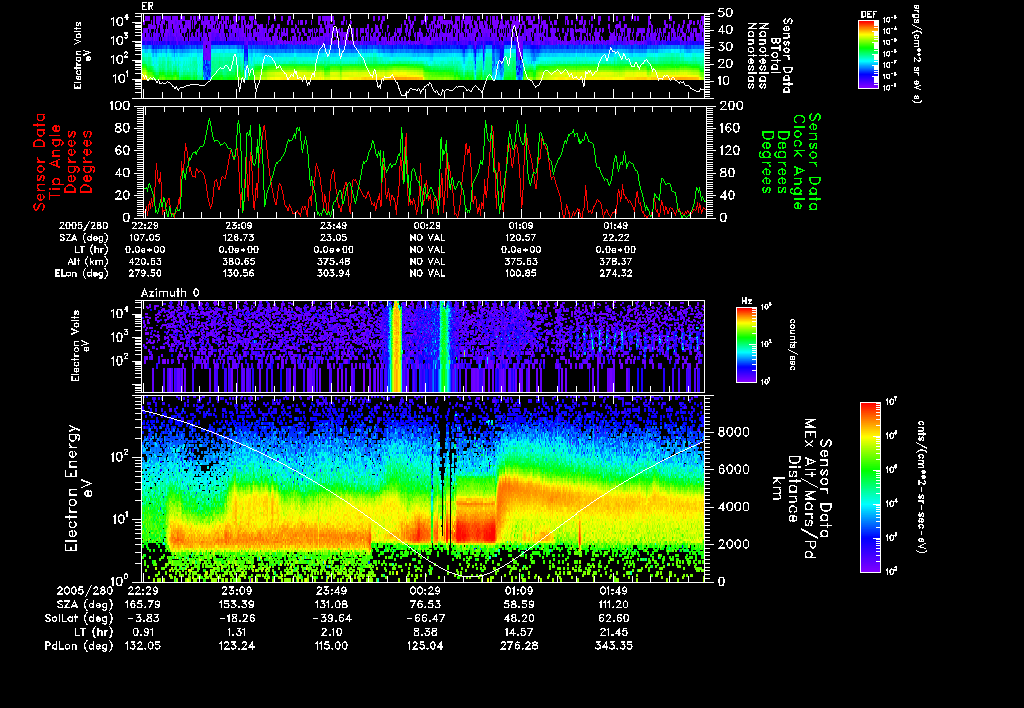Click the Azimuth 0 spectrogram panel
This screenshot has width=1024, height=708.
pos(423,346)
